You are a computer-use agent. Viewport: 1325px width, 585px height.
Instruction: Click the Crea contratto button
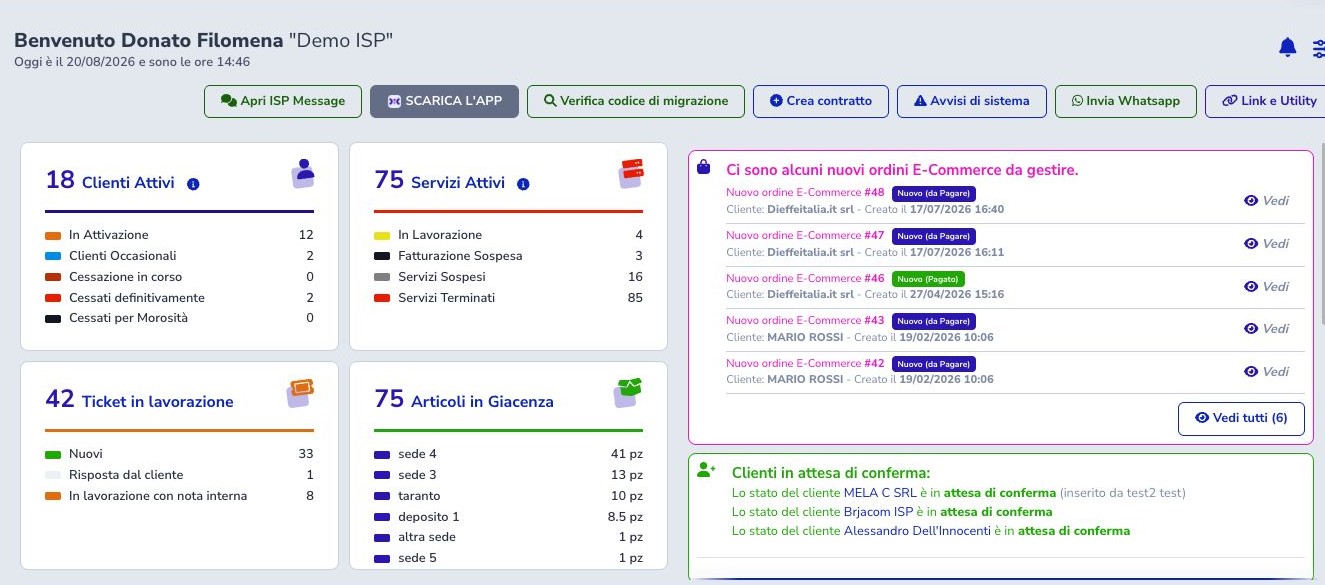(820, 101)
